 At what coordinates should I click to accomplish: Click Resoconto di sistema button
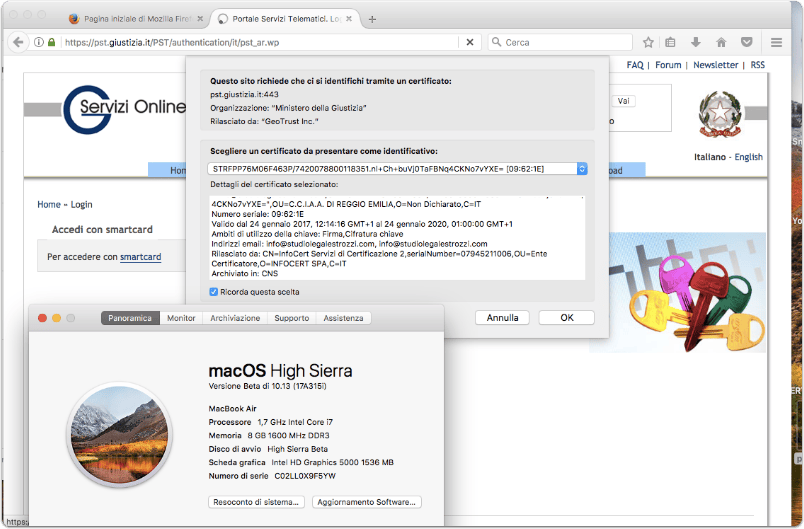tap(256, 502)
